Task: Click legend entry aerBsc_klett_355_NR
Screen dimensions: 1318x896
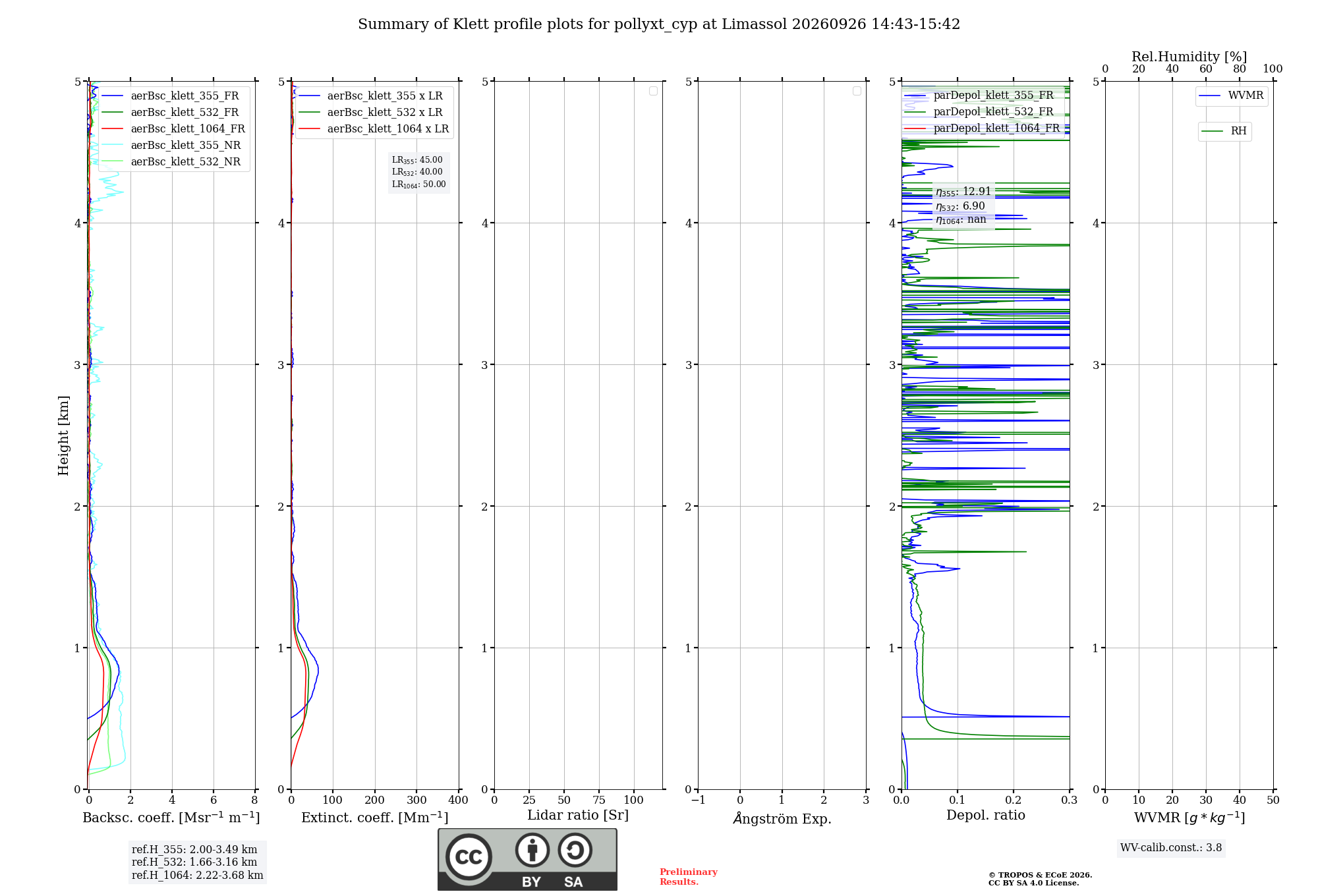Action: [174, 146]
